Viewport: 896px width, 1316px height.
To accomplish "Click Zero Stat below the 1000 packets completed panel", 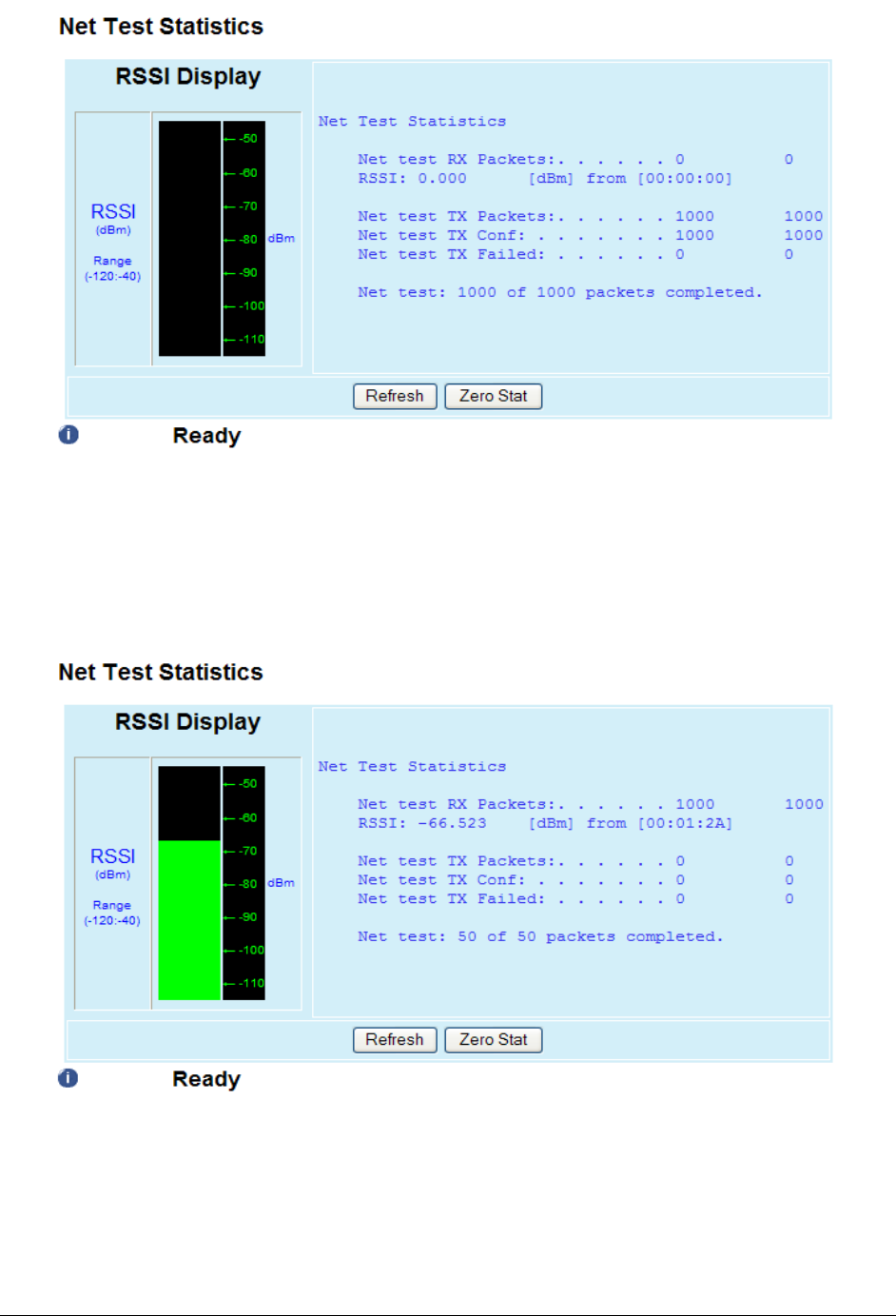I will [493, 396].
